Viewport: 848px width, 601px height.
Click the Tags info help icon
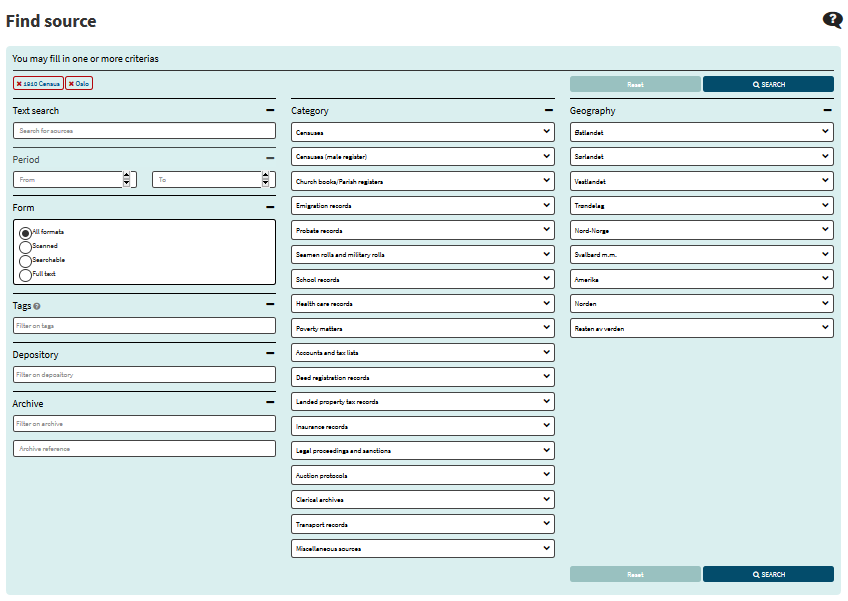click(37, 306)
